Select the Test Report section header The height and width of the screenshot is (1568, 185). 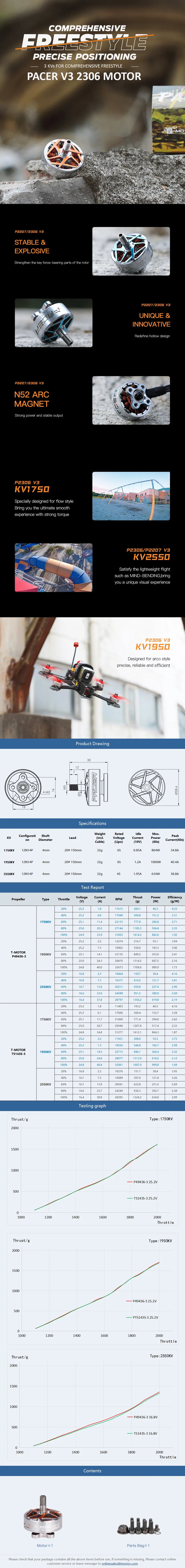click(x=92, y=888)
